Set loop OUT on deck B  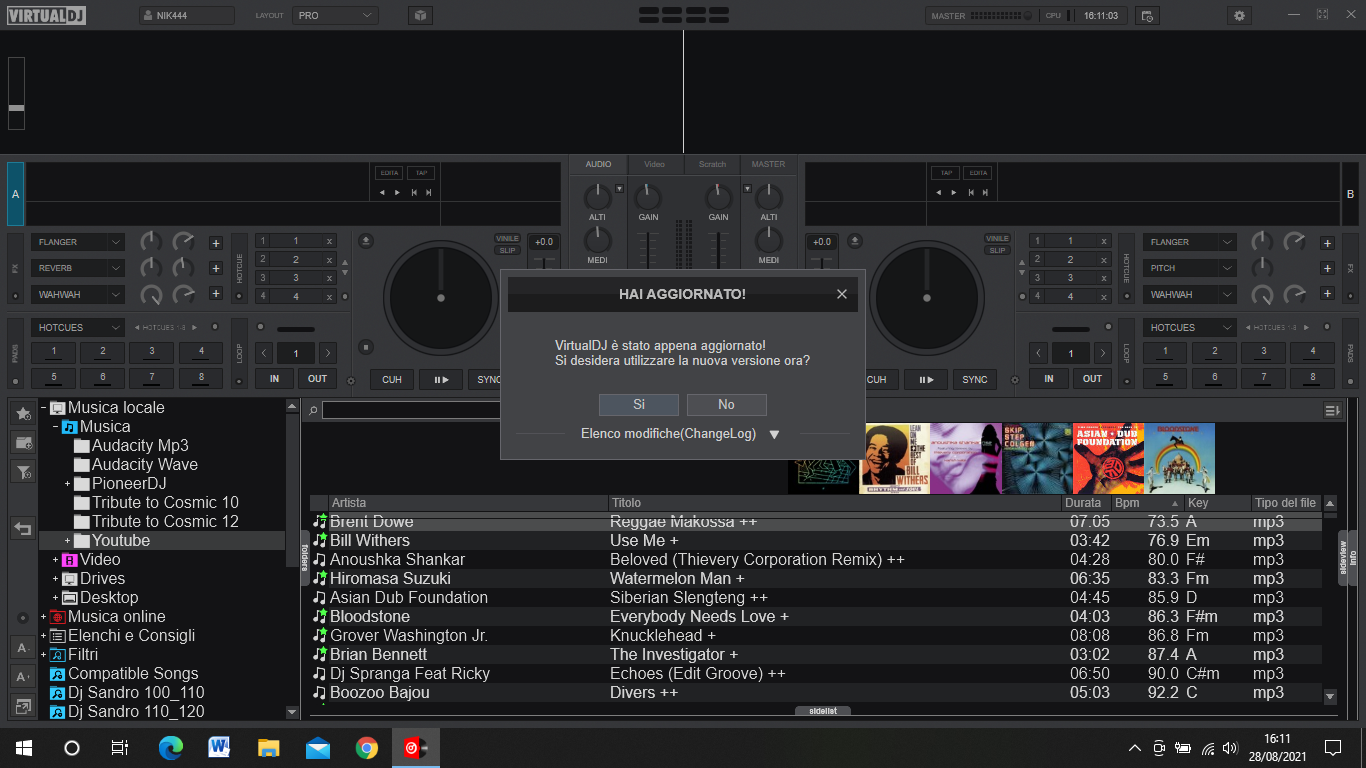click(1092, 379)
